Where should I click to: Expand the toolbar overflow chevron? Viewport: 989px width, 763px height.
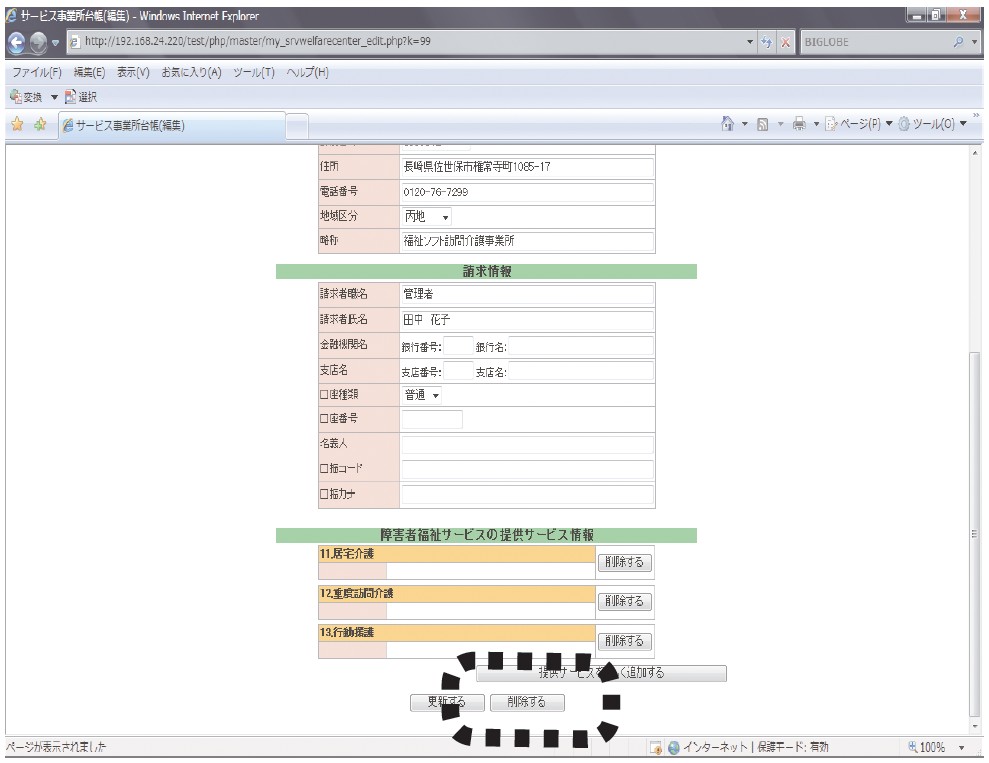[x=976, y=115]
